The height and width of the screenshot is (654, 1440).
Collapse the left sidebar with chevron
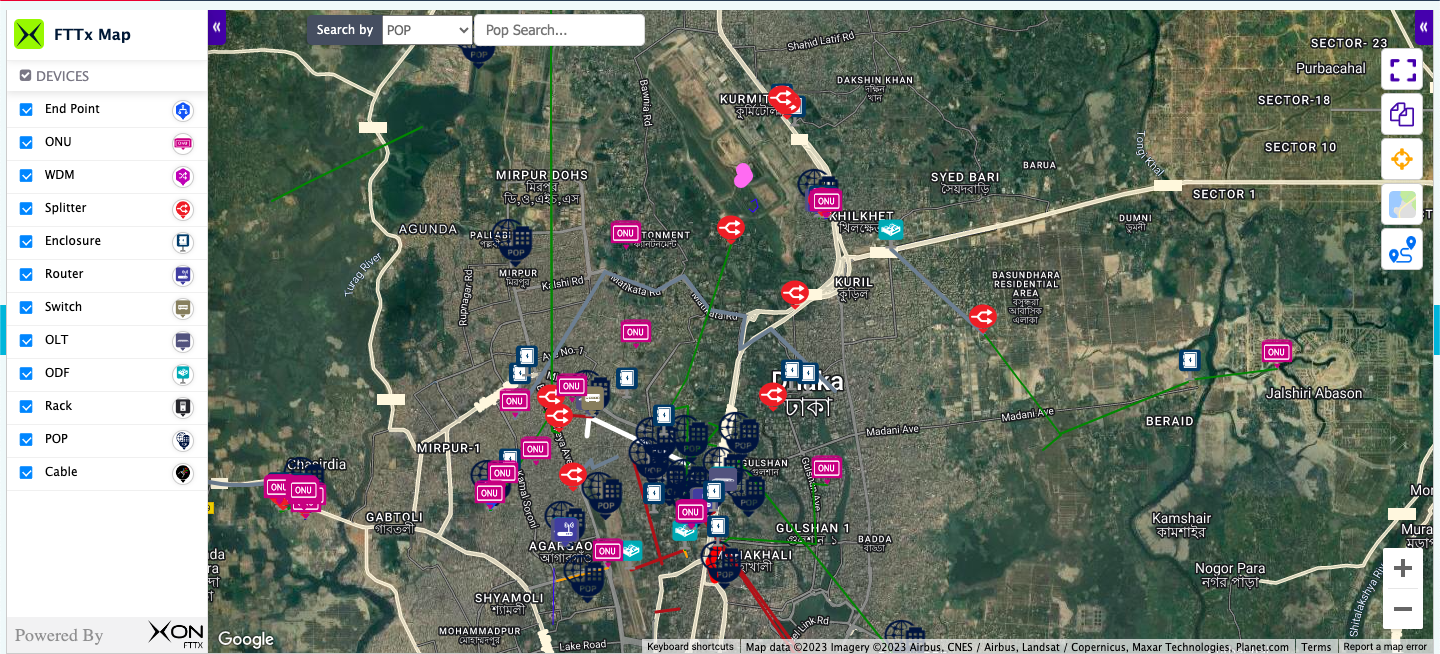217,28
